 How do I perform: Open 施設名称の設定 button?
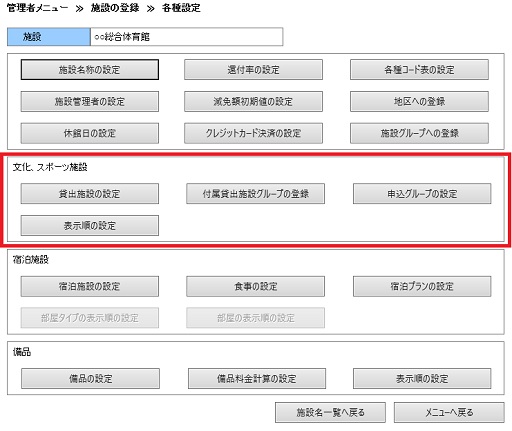pos(90,70)
